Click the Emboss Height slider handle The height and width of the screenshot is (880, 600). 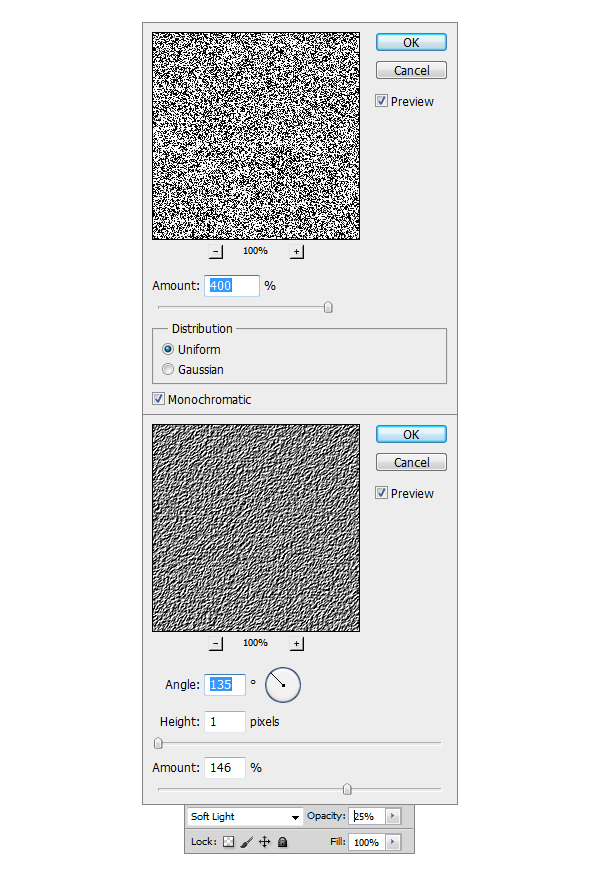point(158,743)
